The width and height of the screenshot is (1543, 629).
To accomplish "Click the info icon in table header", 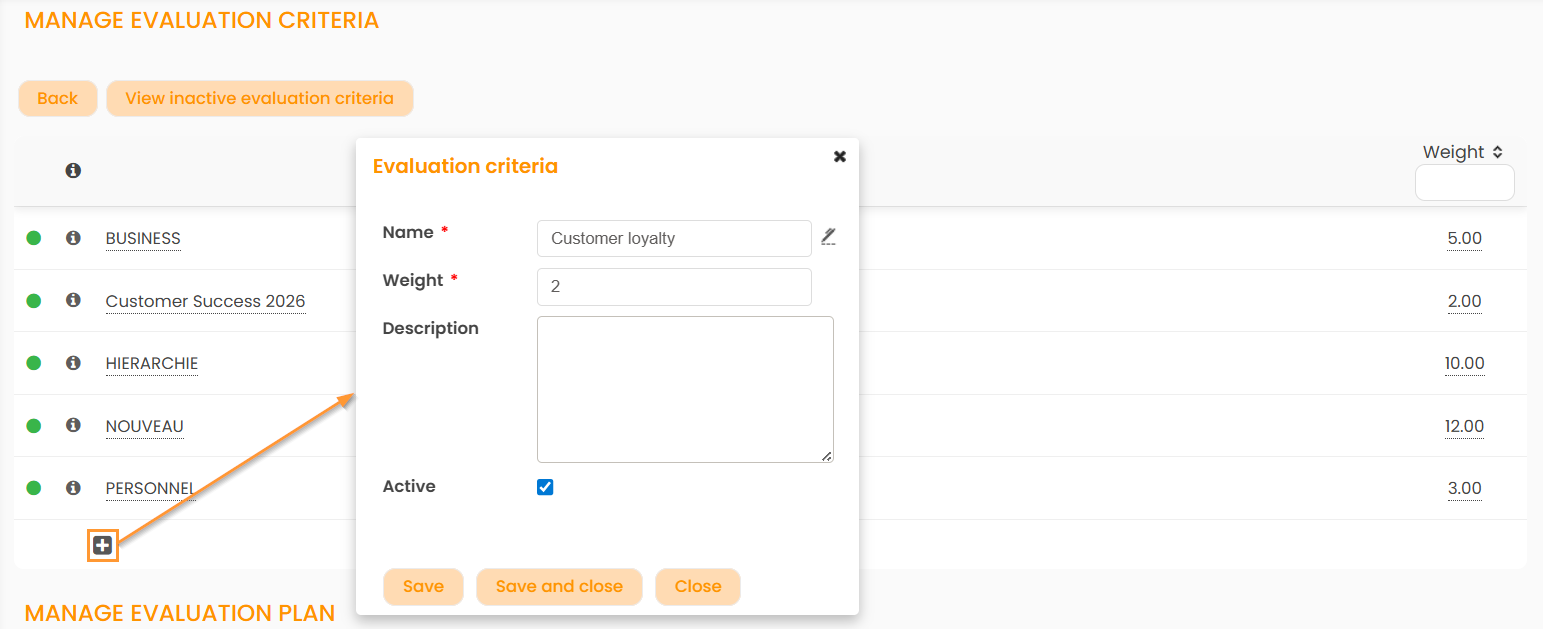I will (x=73, y=171).
